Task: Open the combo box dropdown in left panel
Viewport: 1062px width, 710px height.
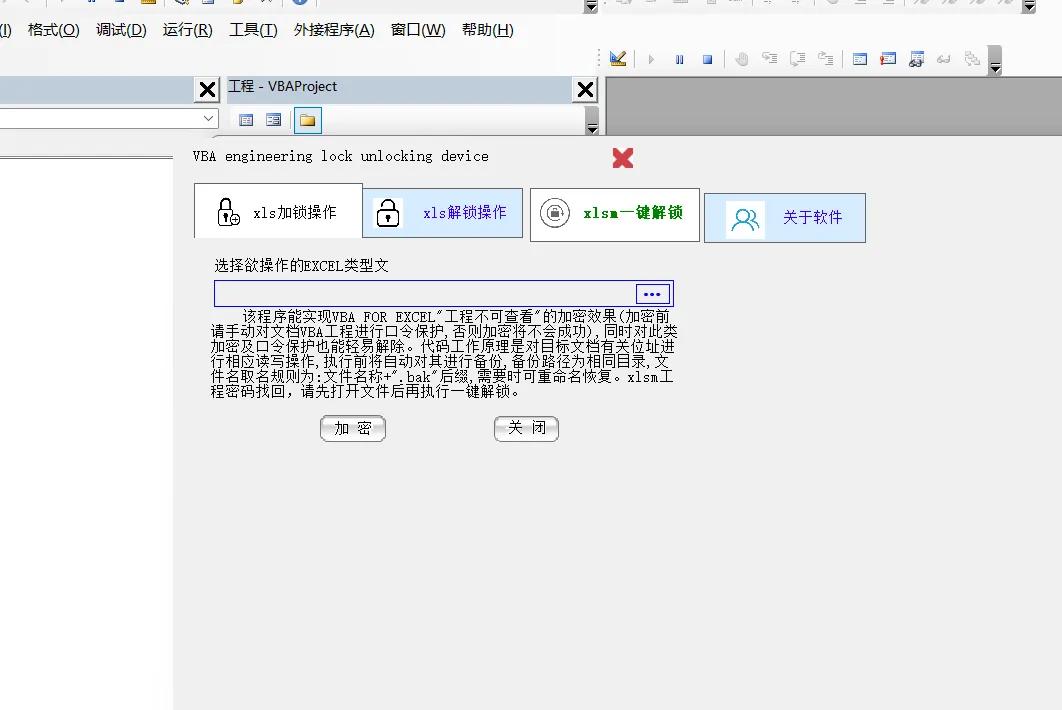Action: pyautogui.click(x=209, y=119)
